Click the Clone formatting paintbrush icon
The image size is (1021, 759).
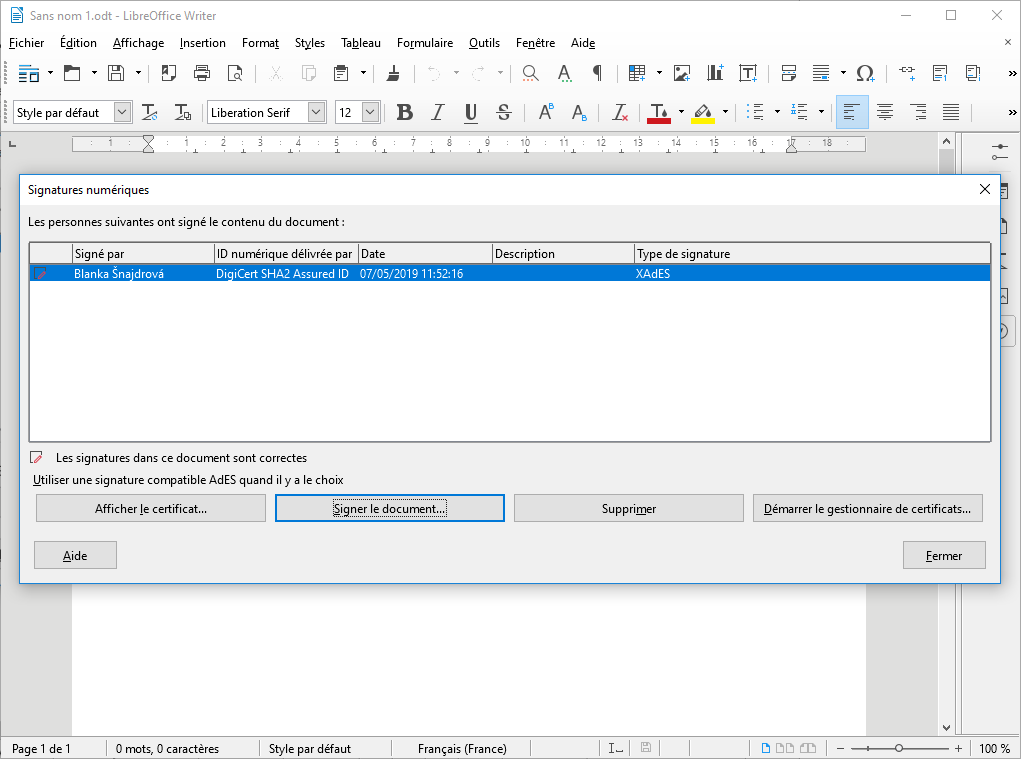click(x=393, y=73)
